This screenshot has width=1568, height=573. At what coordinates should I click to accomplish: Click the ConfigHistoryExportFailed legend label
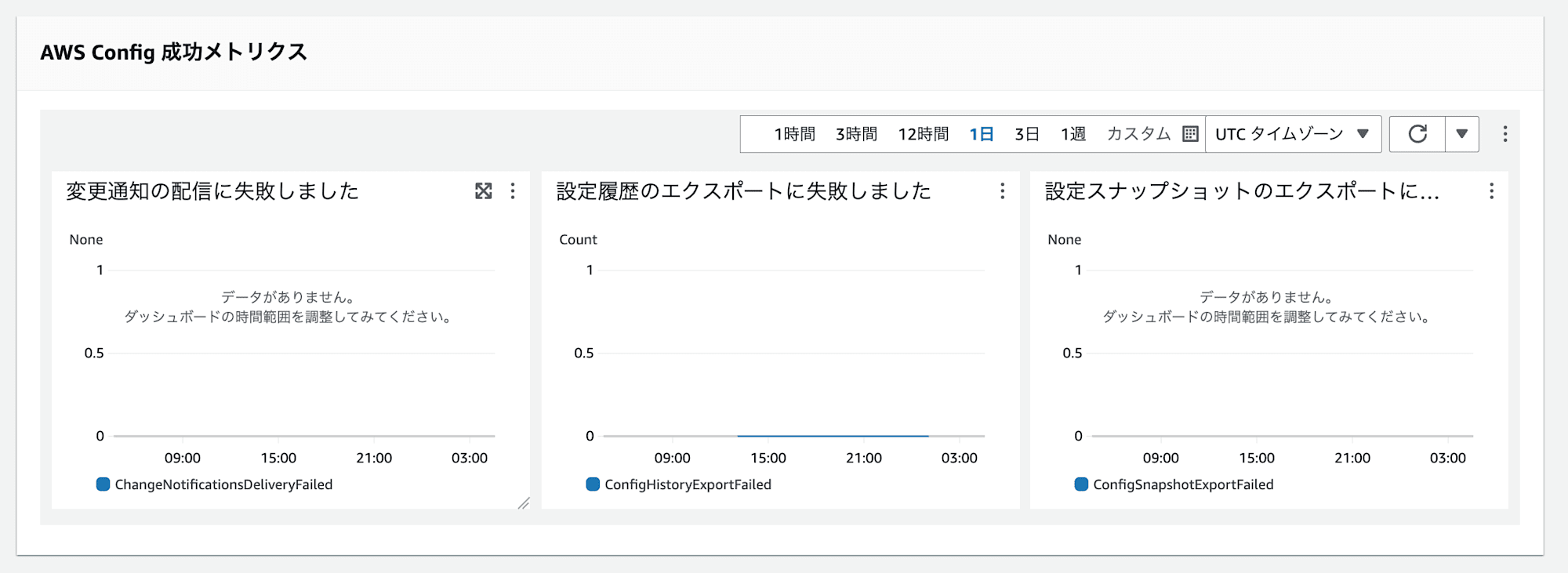point(688,484)
